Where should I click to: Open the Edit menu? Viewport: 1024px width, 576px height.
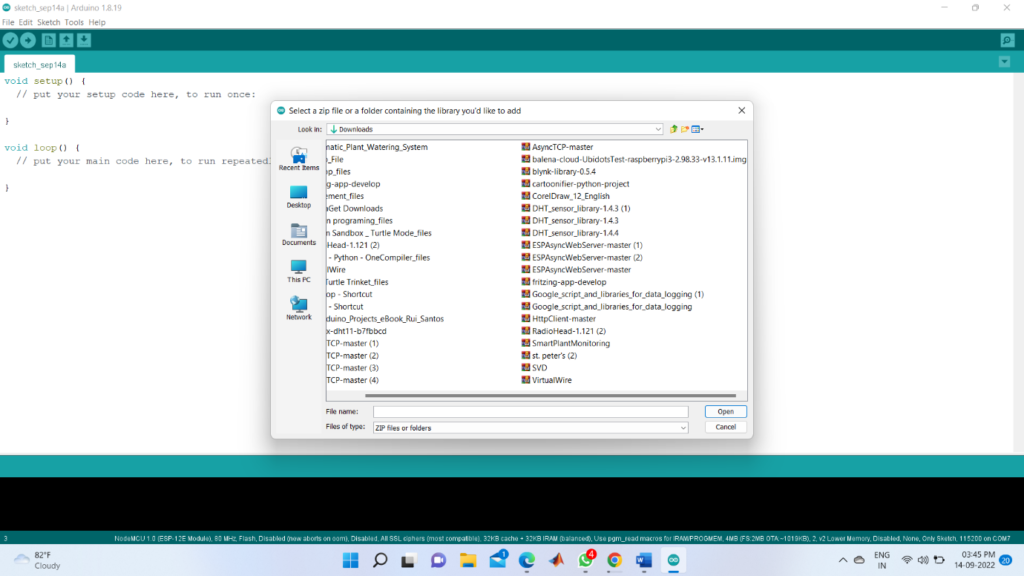[x=25, y=22]
